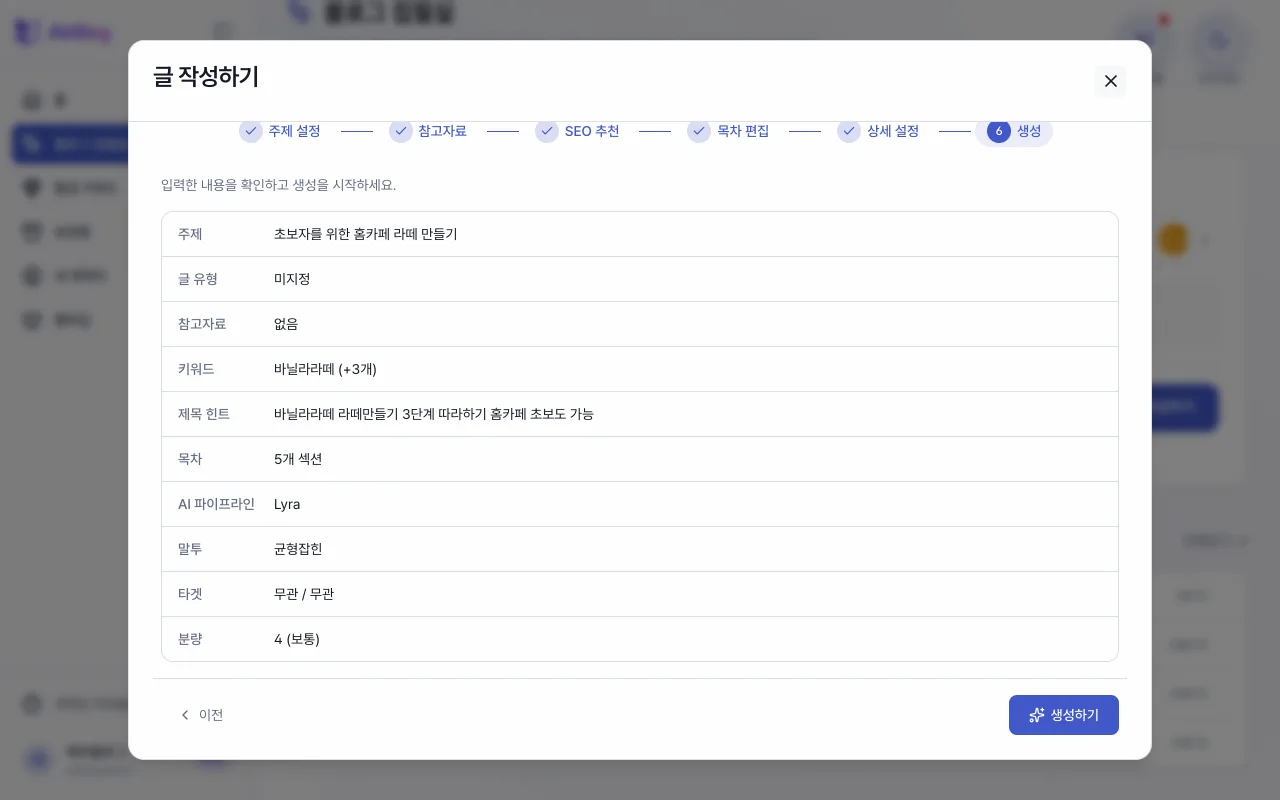The width and height of the screenshot is (1280, 800).
Task: Select the 생성 step number 6
Action: [1014, 131]
